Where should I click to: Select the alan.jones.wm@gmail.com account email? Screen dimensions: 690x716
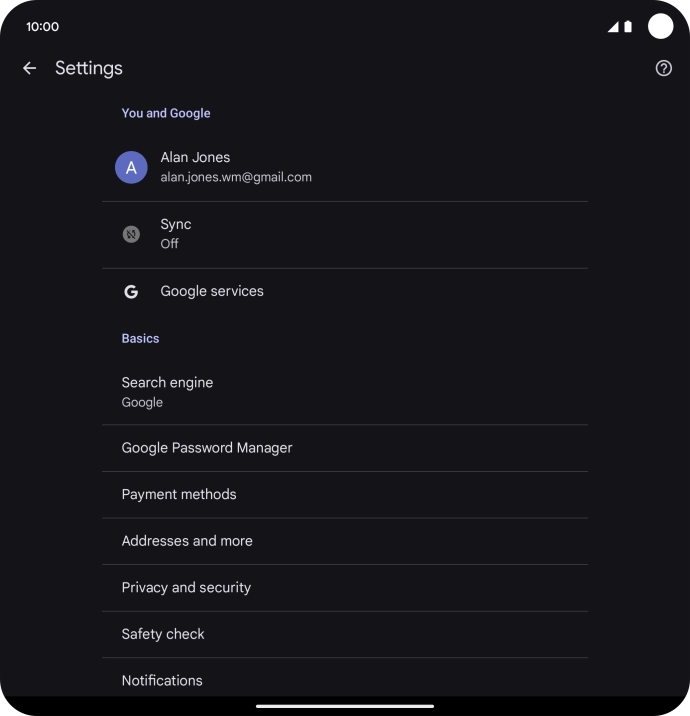(x=236, y=177)
